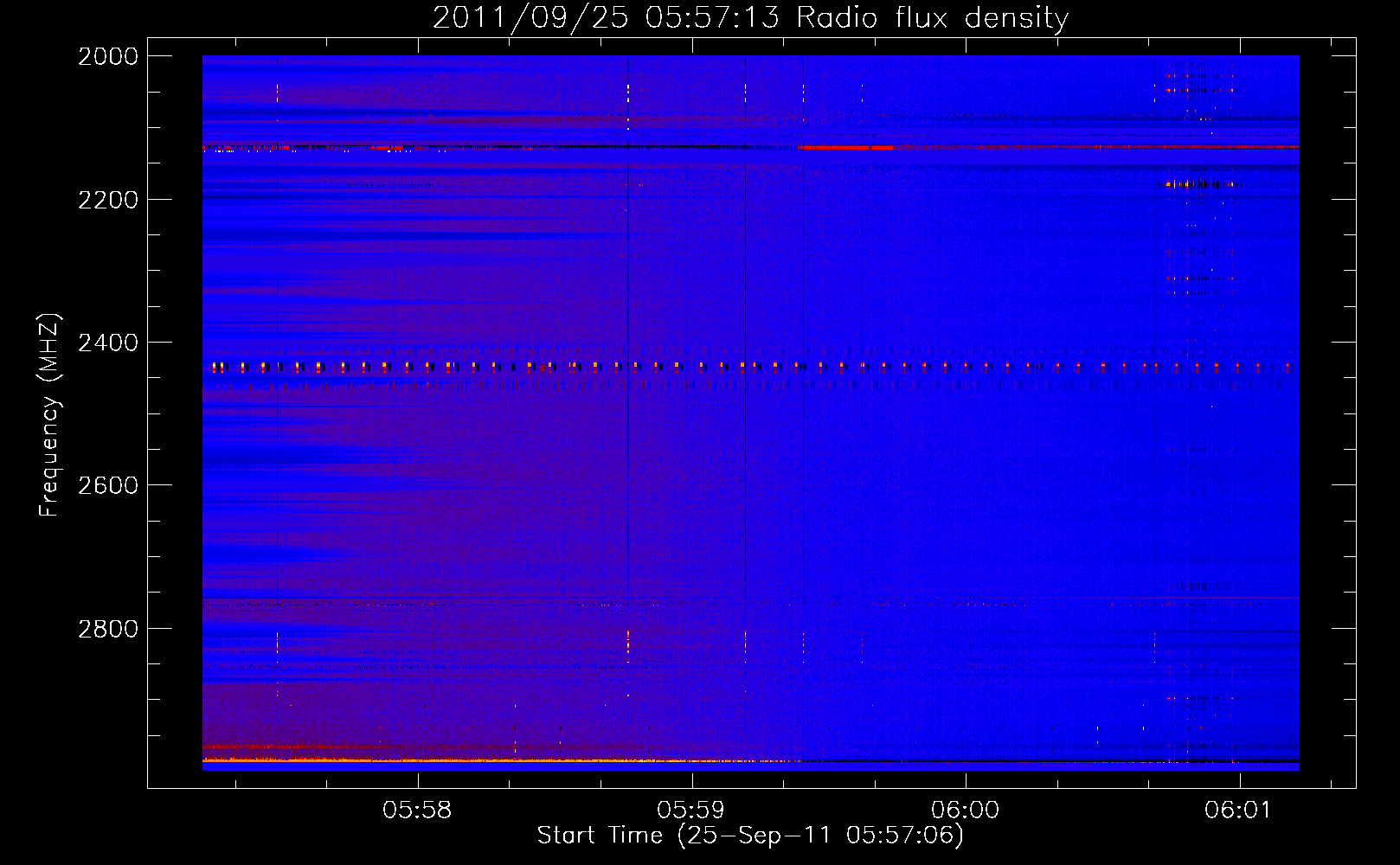Select the 2800 frequency tick label

pos(108,629)
